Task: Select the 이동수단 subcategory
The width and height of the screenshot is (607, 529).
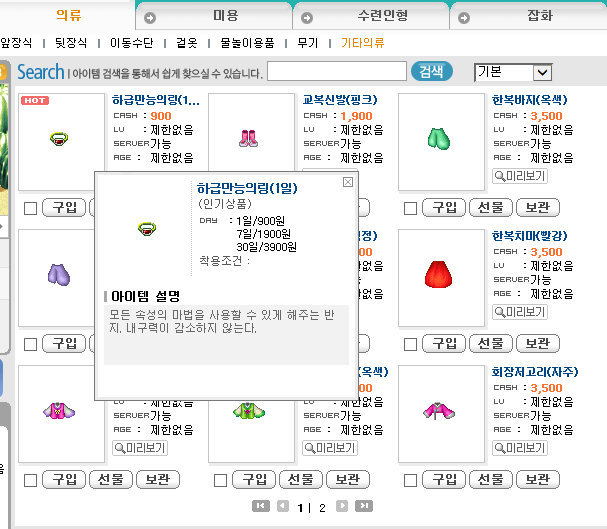Action: (x=132, y=43)
